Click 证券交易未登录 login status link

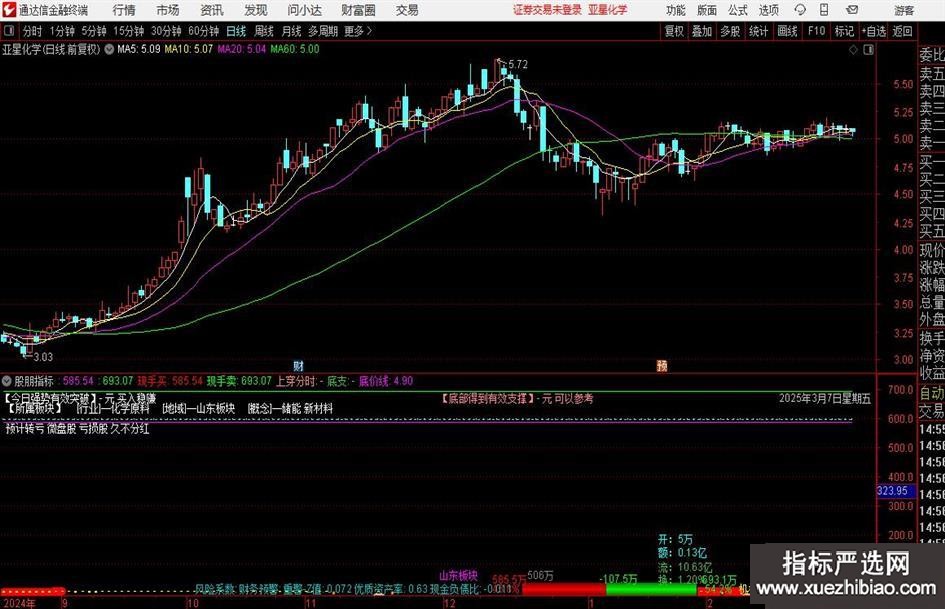547,10
